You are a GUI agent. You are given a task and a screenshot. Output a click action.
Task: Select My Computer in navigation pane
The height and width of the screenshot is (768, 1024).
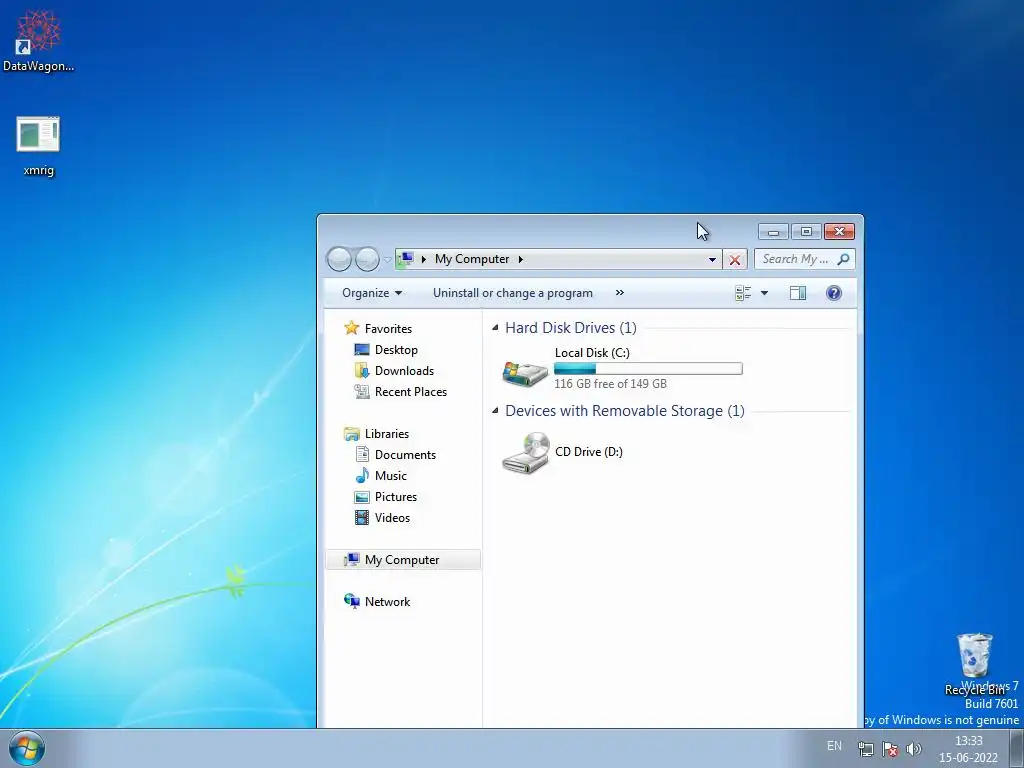[x=402, y=560]
